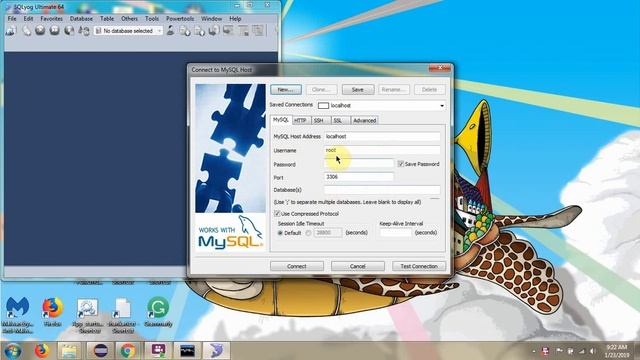Click the MySQL Host Address field
The height and width of the screenshot is (360, 640).
pyautogui.click(x=382, y=136)
